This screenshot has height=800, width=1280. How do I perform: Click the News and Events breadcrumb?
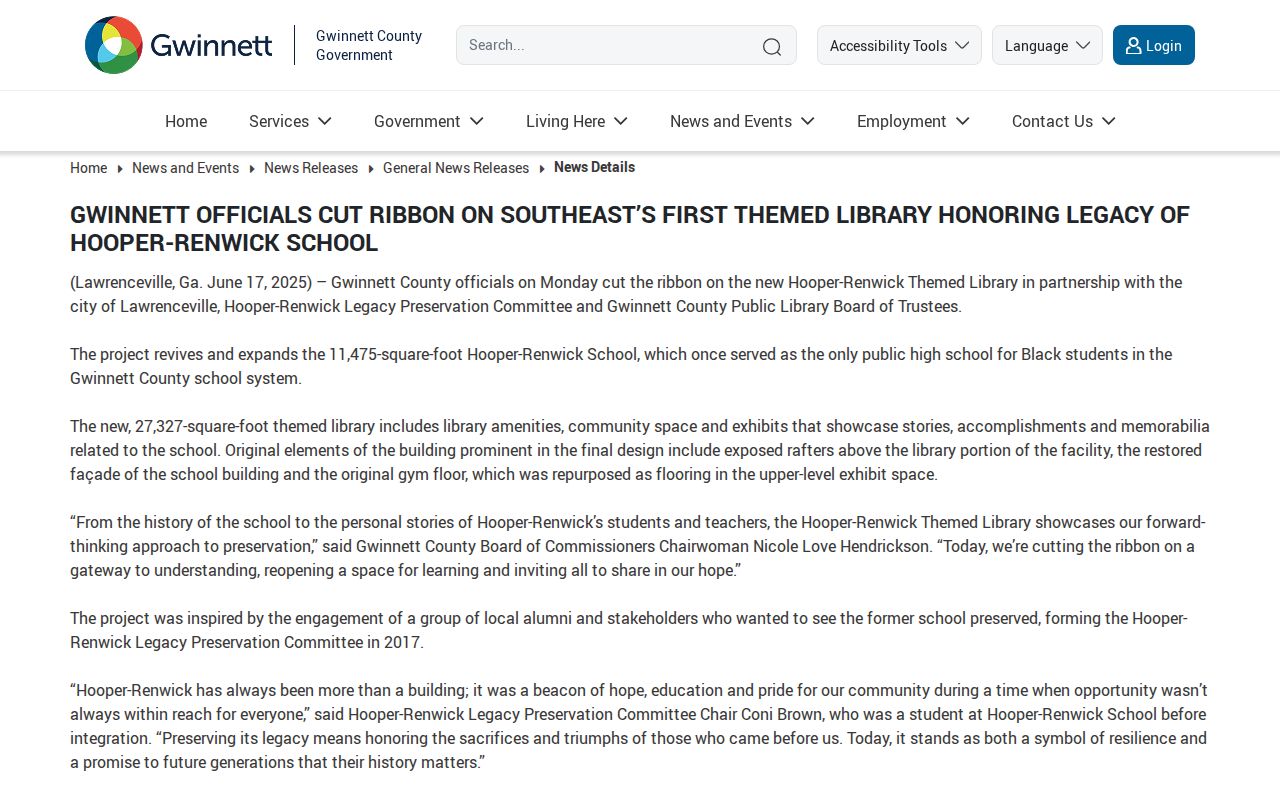[x=185, y=168]
